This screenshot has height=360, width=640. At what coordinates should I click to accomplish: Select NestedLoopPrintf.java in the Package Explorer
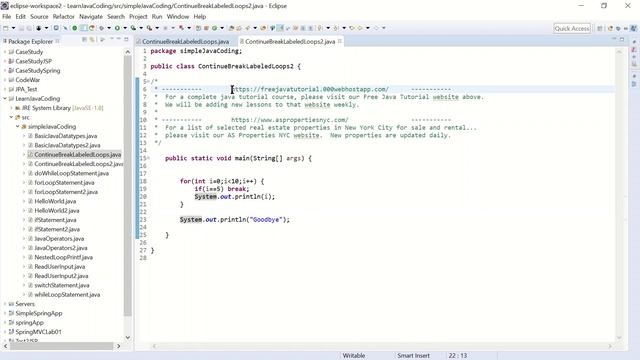tap(63, 257)
